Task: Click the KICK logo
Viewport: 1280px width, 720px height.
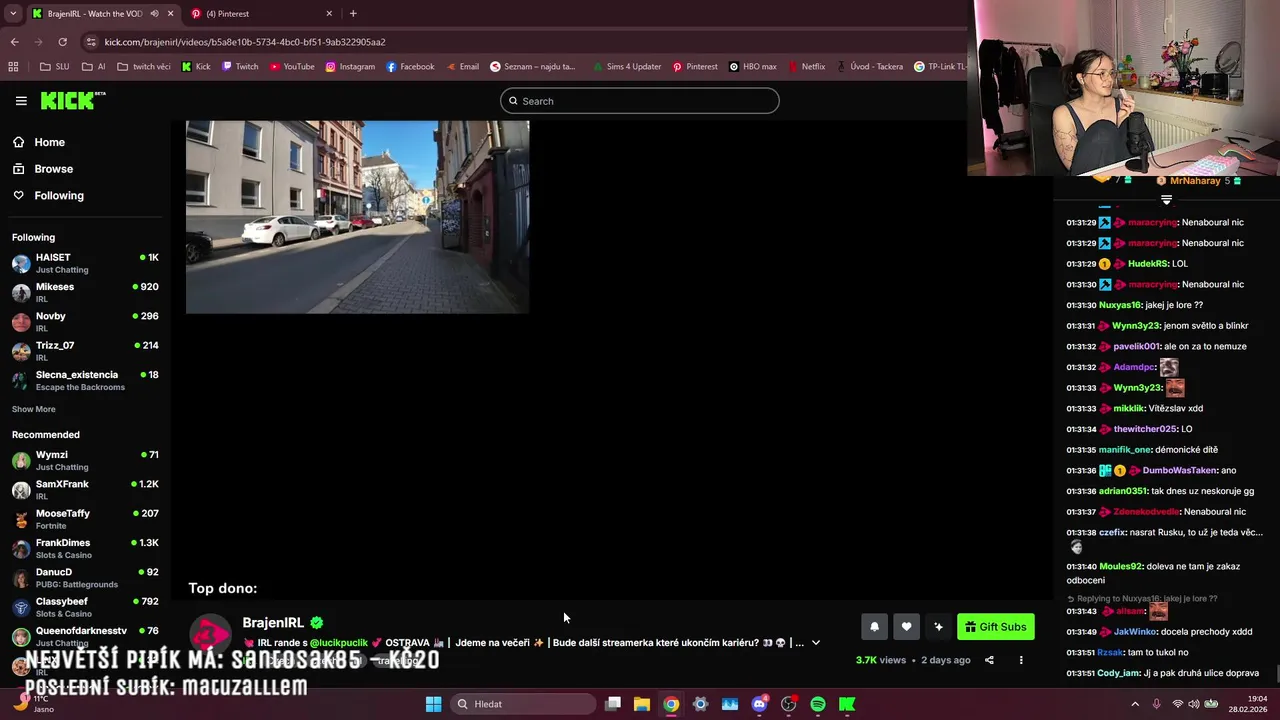Action: 72,101
